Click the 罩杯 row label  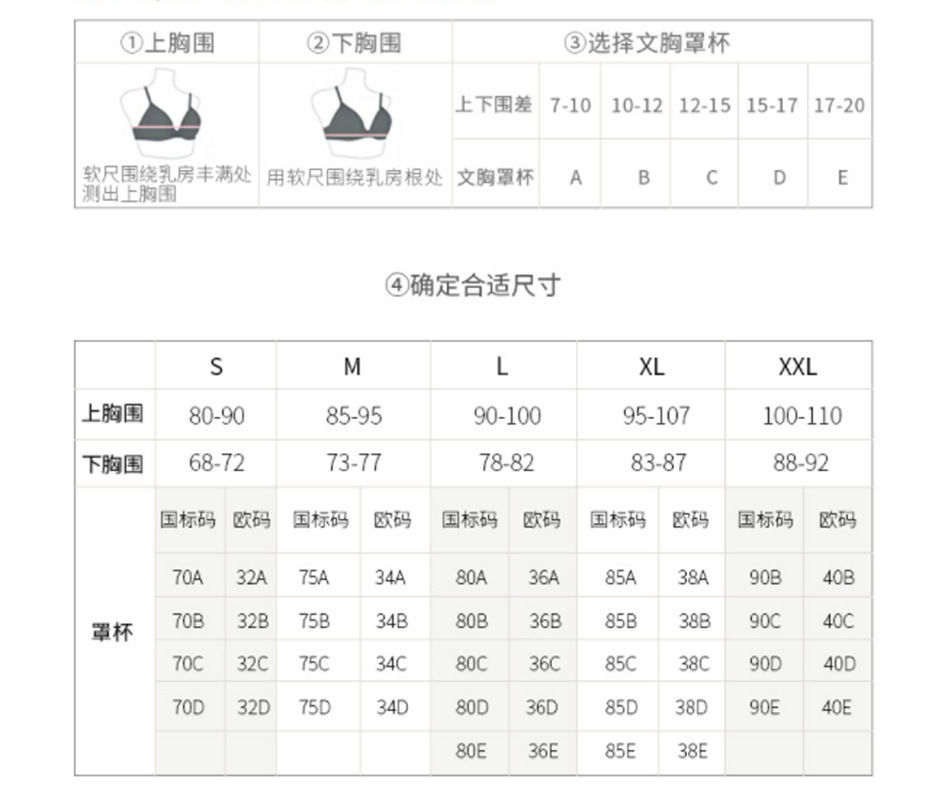[x=113, y=632]
